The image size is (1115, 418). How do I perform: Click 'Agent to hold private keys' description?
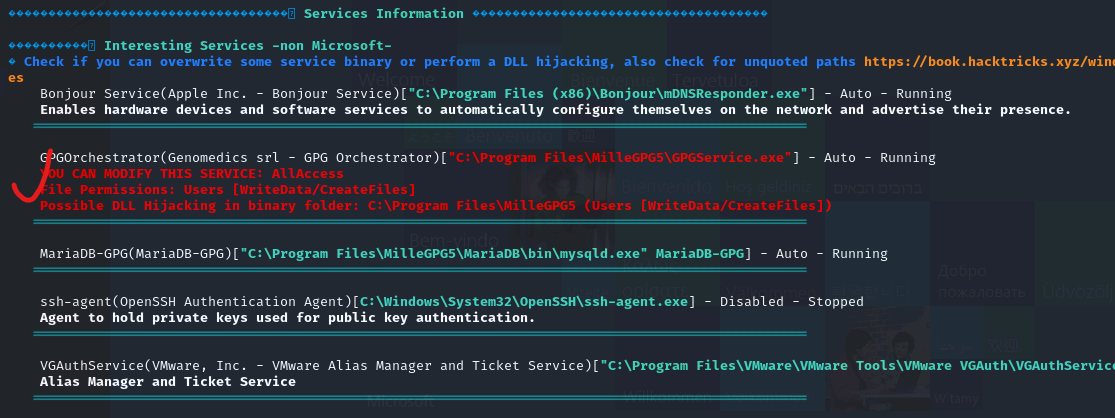click(x=288, y=318)
